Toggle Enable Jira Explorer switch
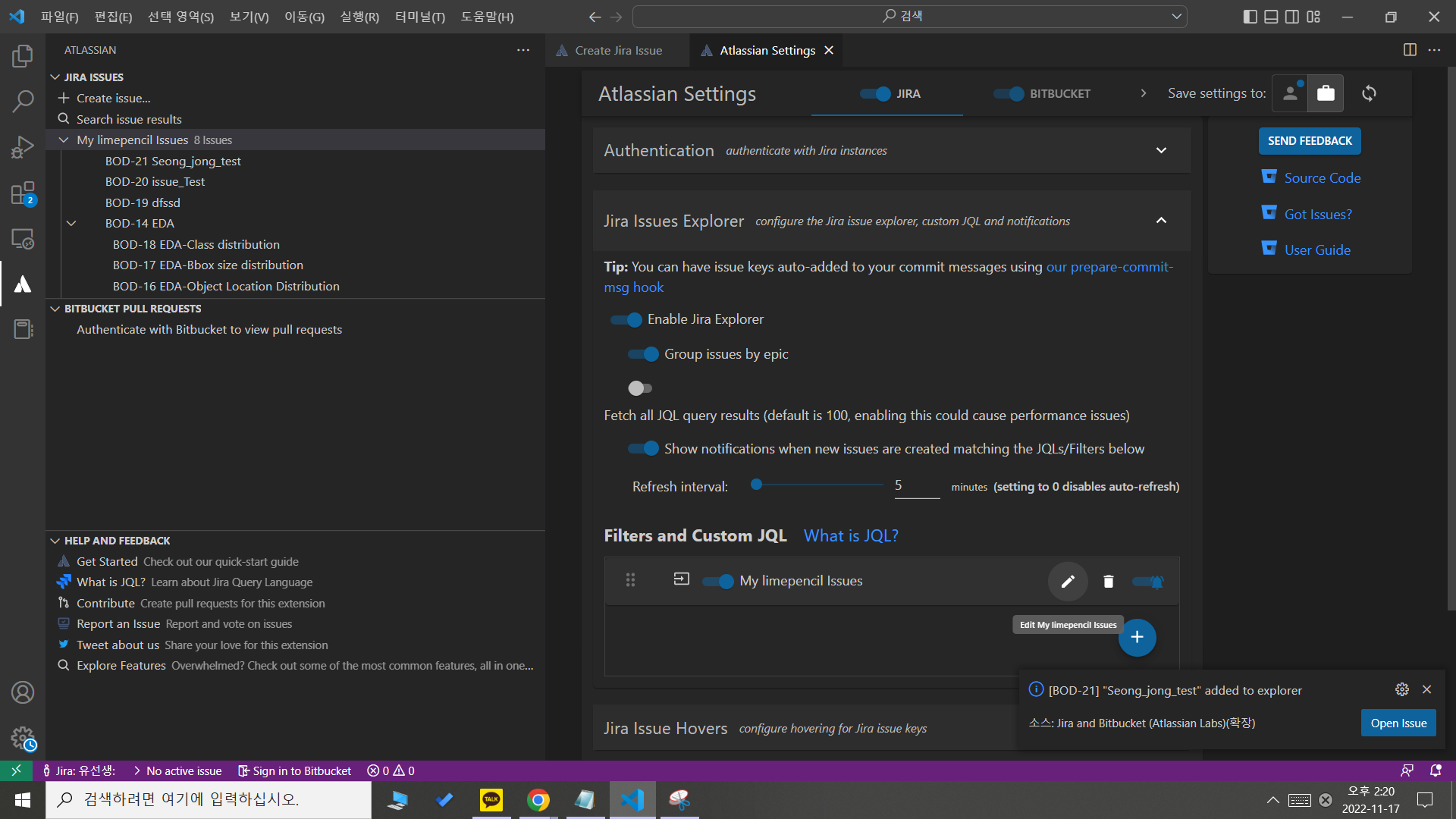This screenshot has width=1456, height=819. [x=626, y=320]
